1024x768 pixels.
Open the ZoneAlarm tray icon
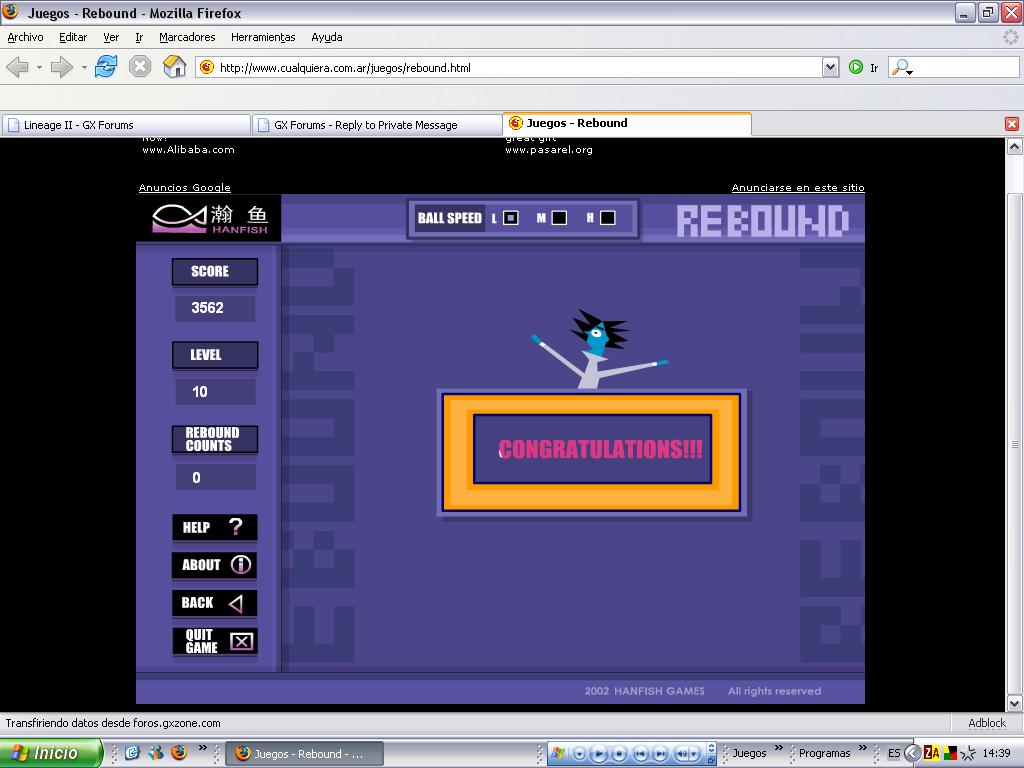pyautogui.click(x=932, y=753)
